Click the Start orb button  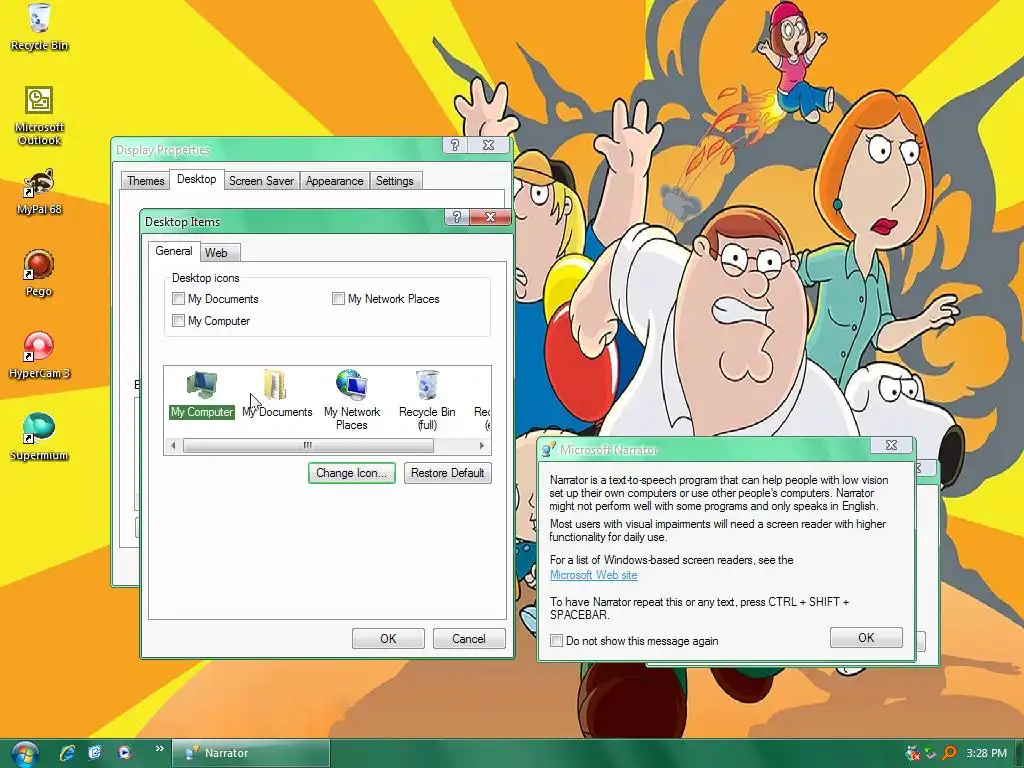click(x=24, y=753)
